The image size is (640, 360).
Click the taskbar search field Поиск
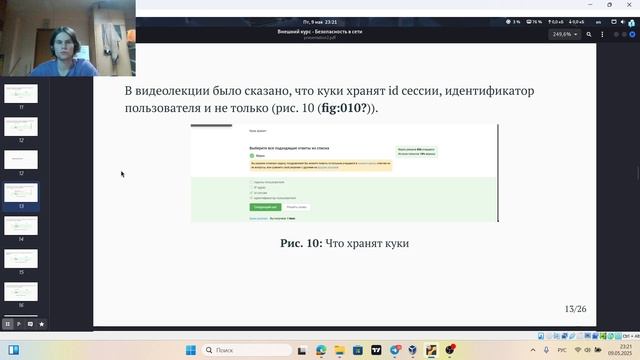tap(247, 350)
